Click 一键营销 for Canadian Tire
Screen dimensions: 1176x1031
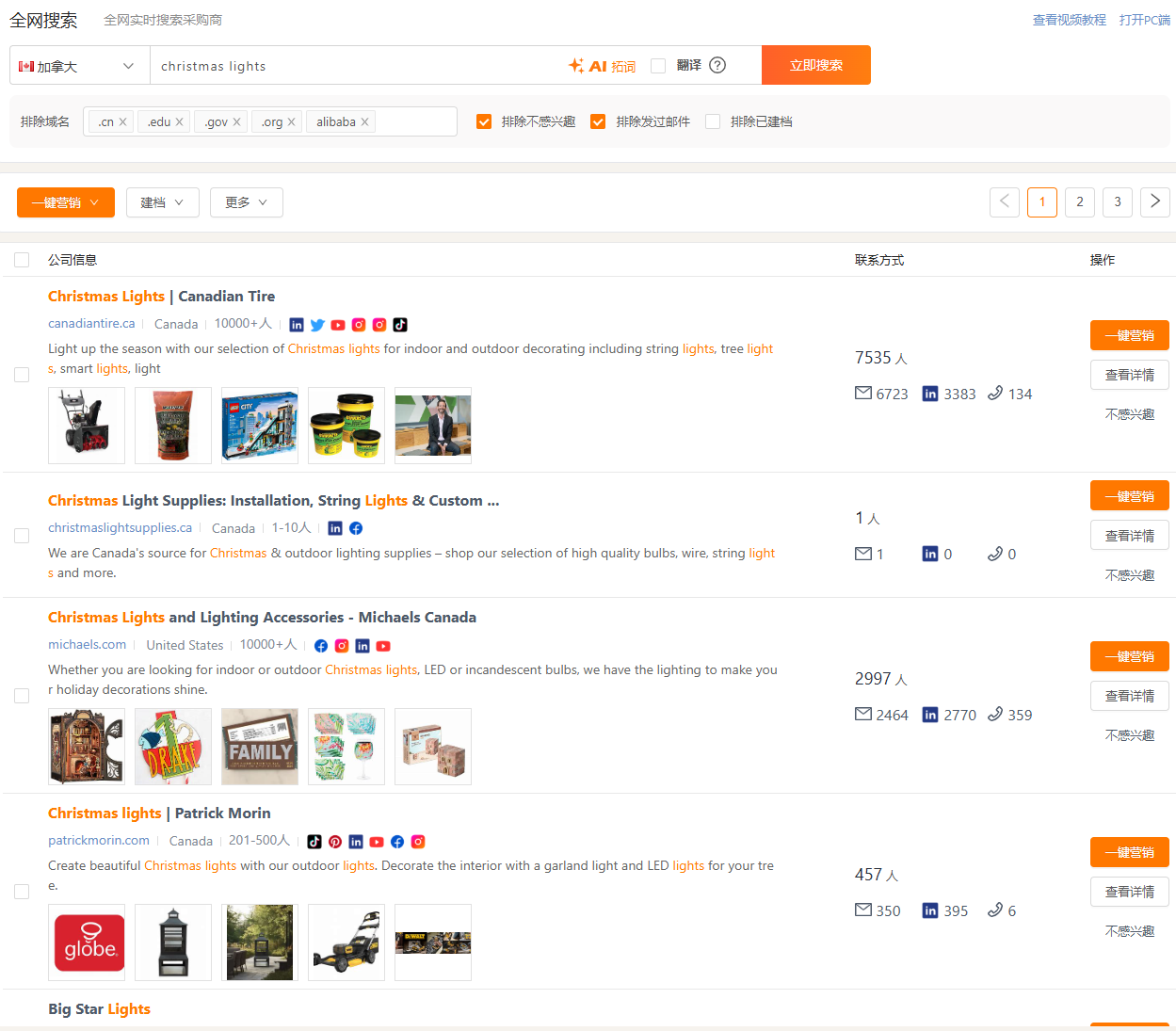[x=1130, y=335]
